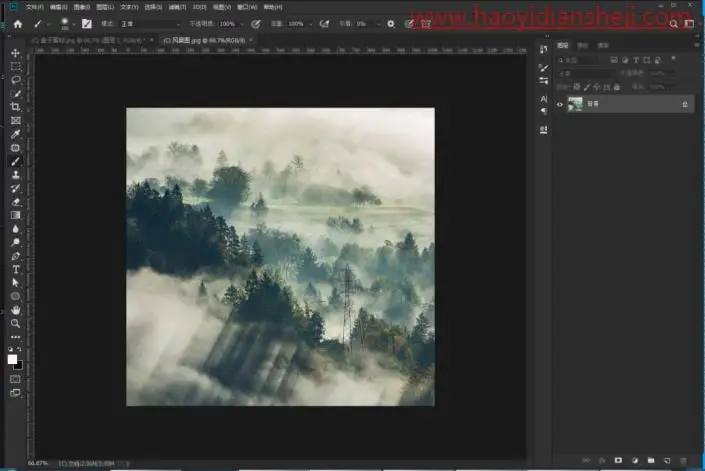Add a layer mask button
Screen dimensions: 705x471
pyautogui.click(x=618, y=460)
